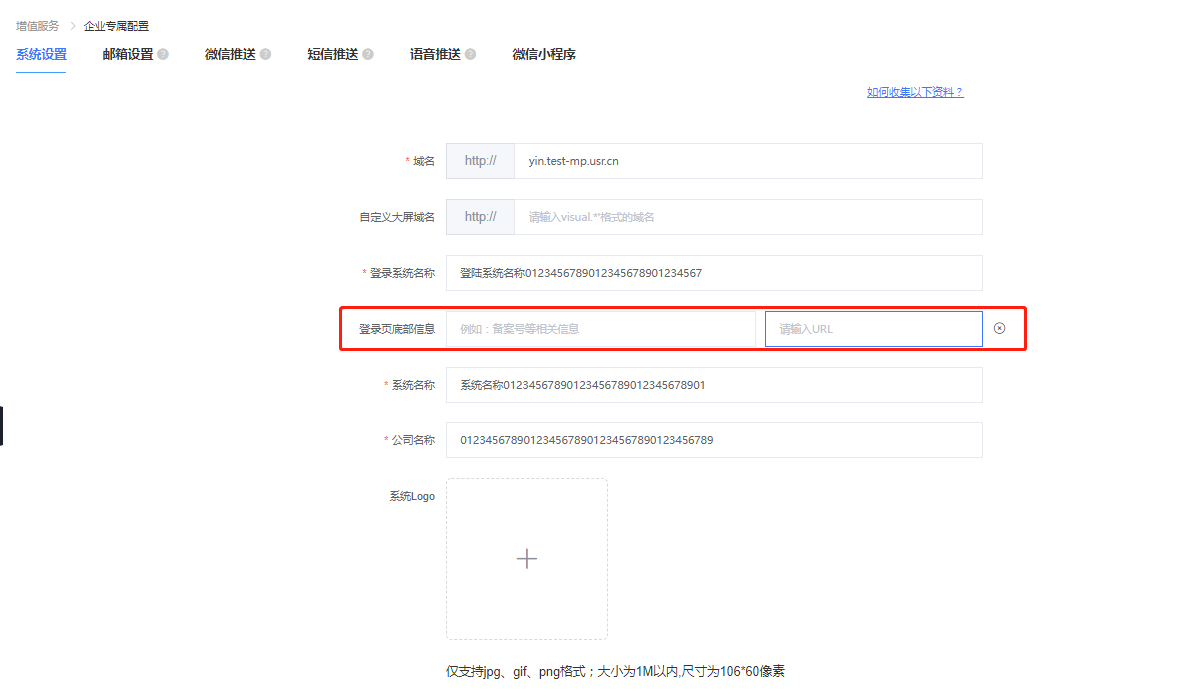Click the 域名 field label

coord(424,161)
